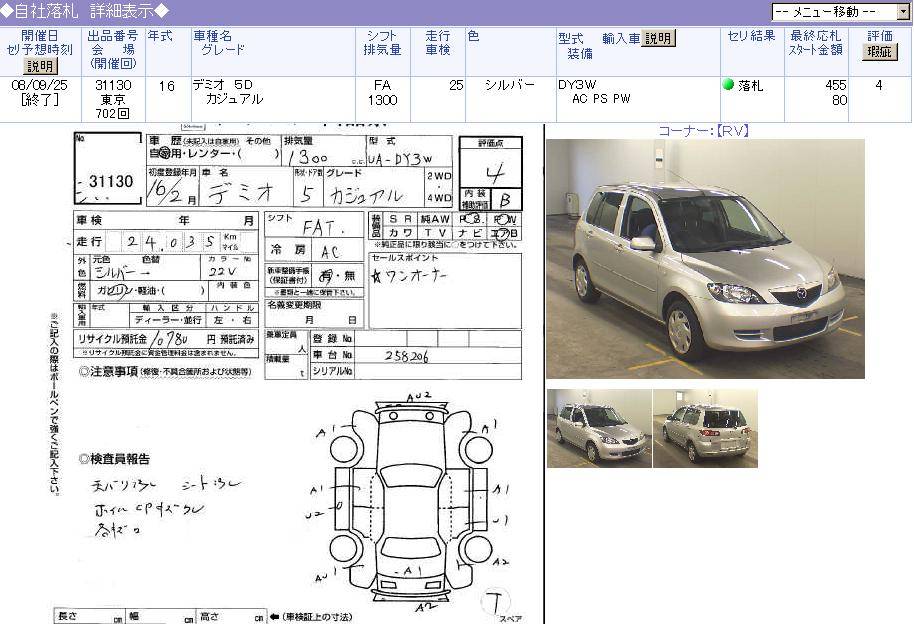This screenshot has width=914, height=625.
Task: Click the シルバー color cell
Action: (509, 85)
